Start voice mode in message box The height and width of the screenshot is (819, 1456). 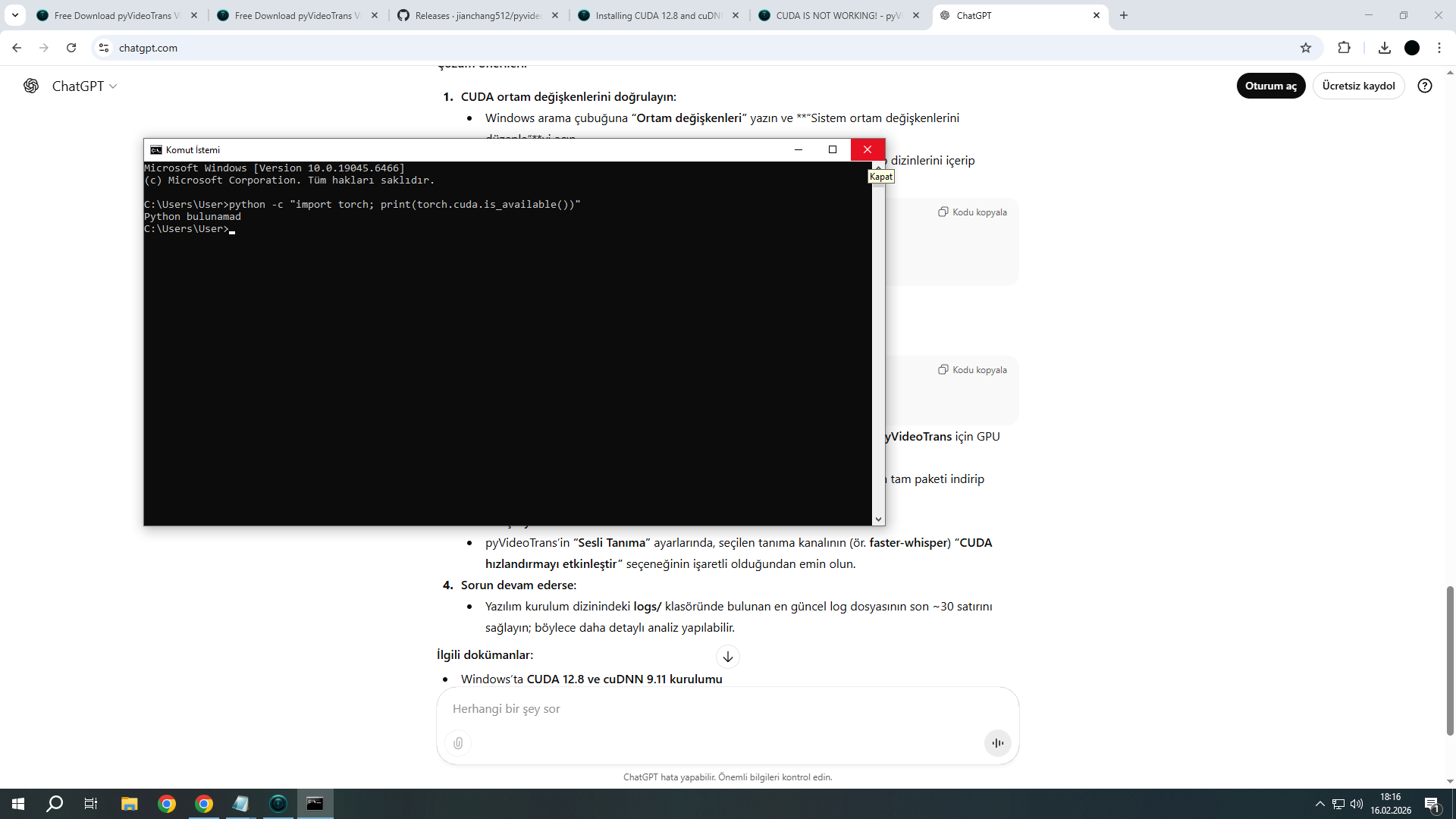click(997, 743)
